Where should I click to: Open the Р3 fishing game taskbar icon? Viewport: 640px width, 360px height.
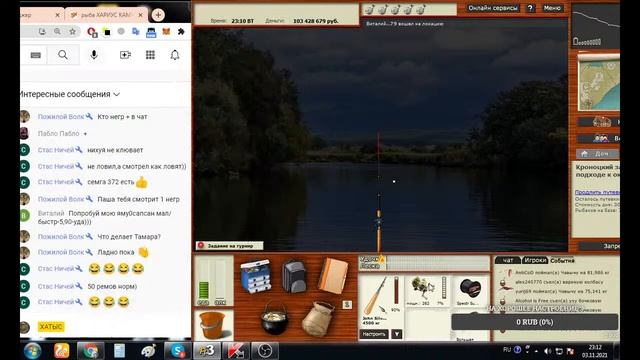tap(207, 351)
